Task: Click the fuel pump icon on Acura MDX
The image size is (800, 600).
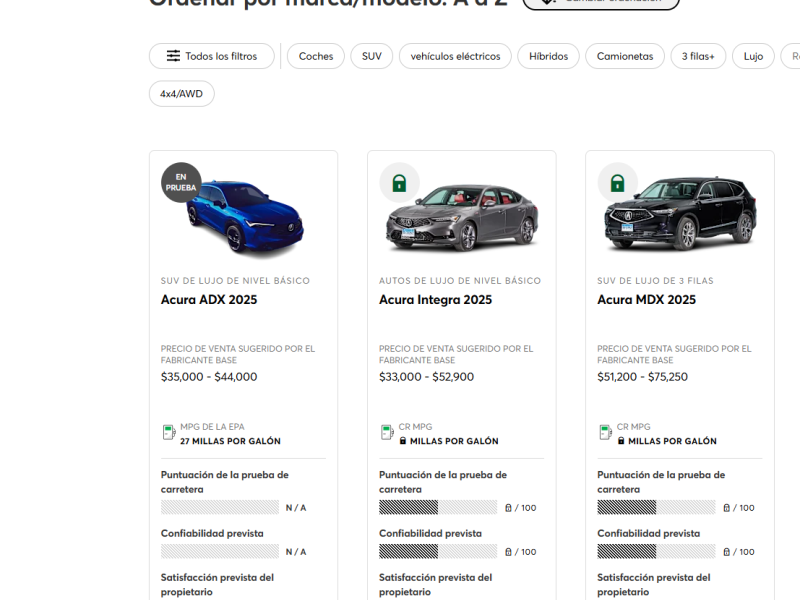Action: [x=606, y=433]
